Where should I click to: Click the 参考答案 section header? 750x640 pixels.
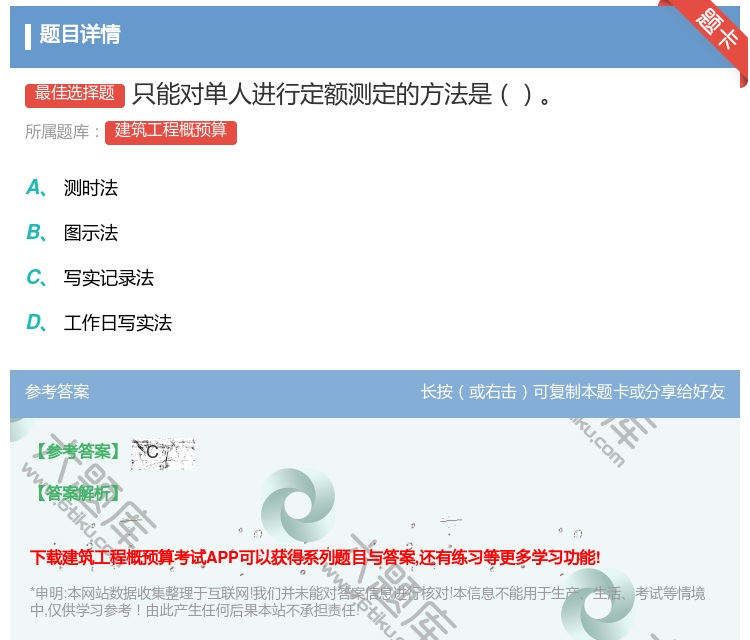[57, 391]
